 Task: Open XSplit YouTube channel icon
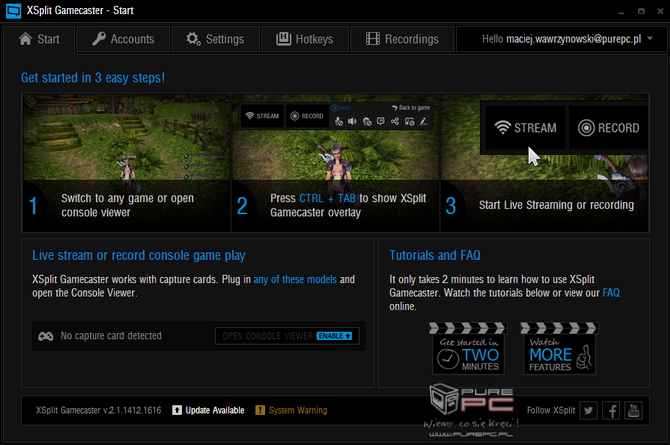pyautogui.click(x=633, y=411)
